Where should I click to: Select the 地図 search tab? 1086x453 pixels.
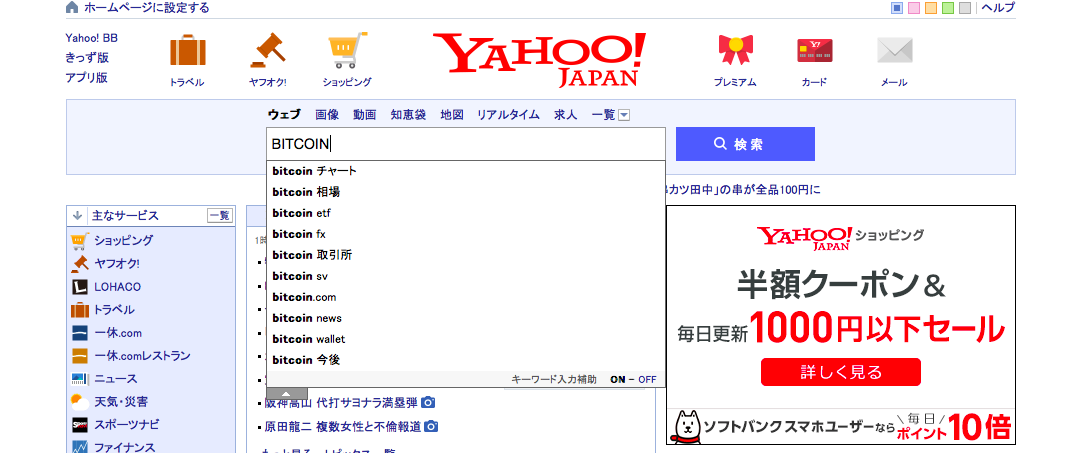[452, 115]
